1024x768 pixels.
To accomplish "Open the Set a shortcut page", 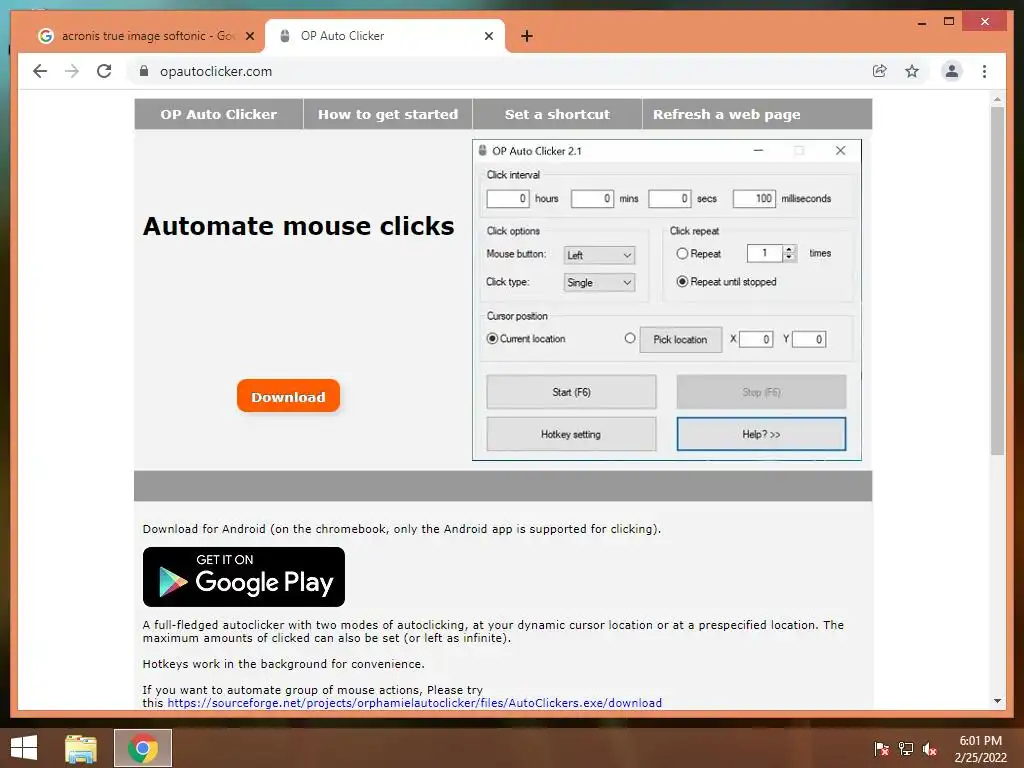I will pos(557,114).
